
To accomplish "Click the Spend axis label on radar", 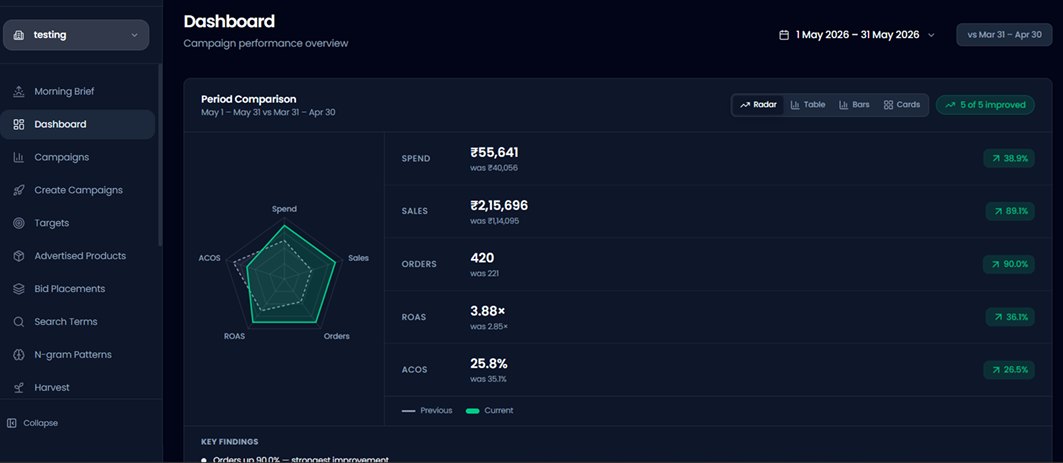I will click(284, 209).
